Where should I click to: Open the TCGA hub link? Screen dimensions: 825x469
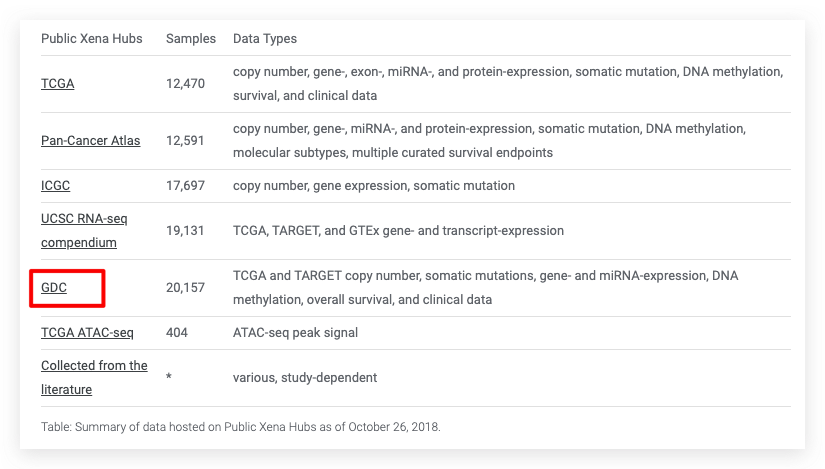[x=57, y=84]
